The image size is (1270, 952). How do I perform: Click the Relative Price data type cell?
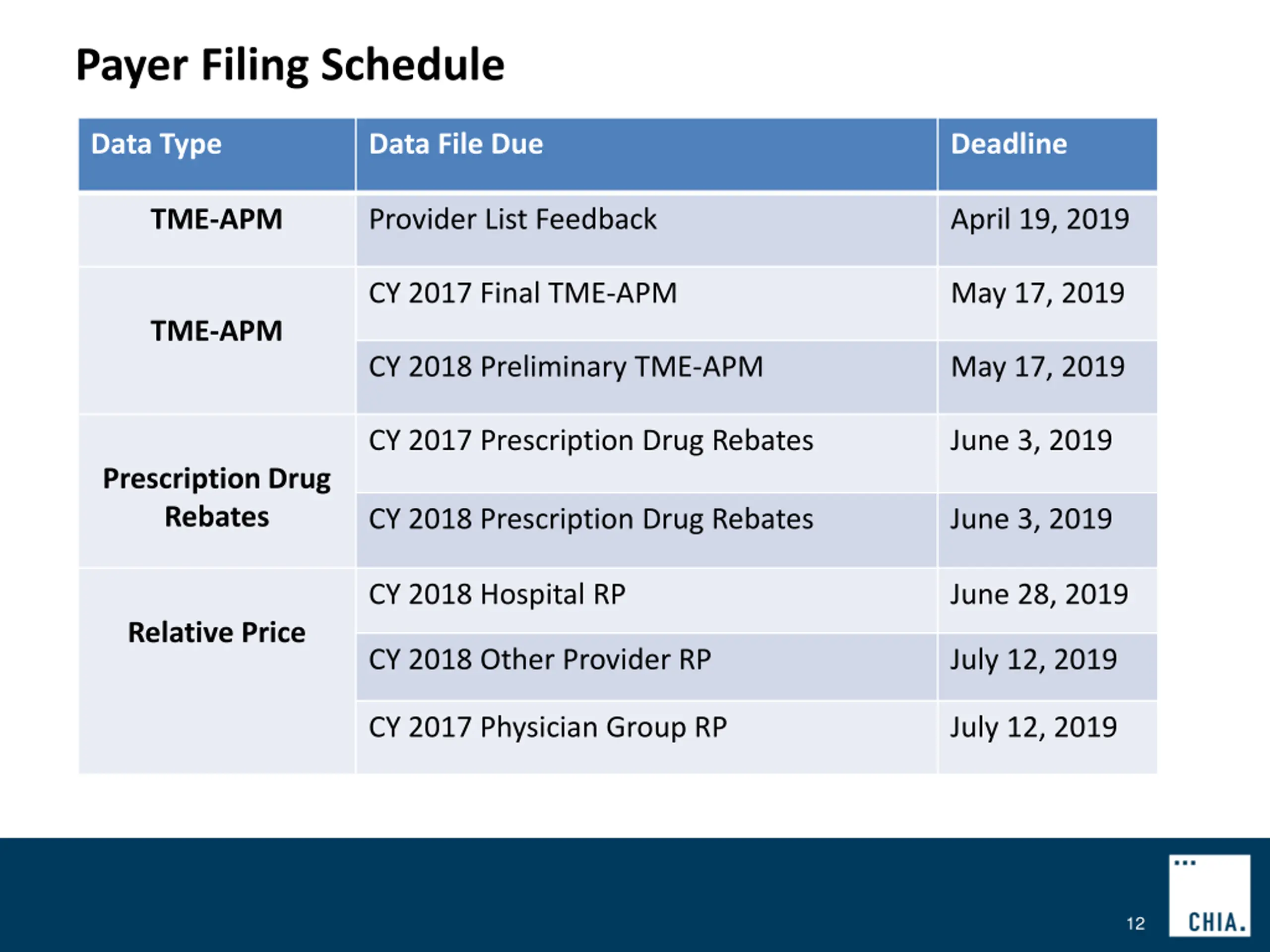coord(216,633)
